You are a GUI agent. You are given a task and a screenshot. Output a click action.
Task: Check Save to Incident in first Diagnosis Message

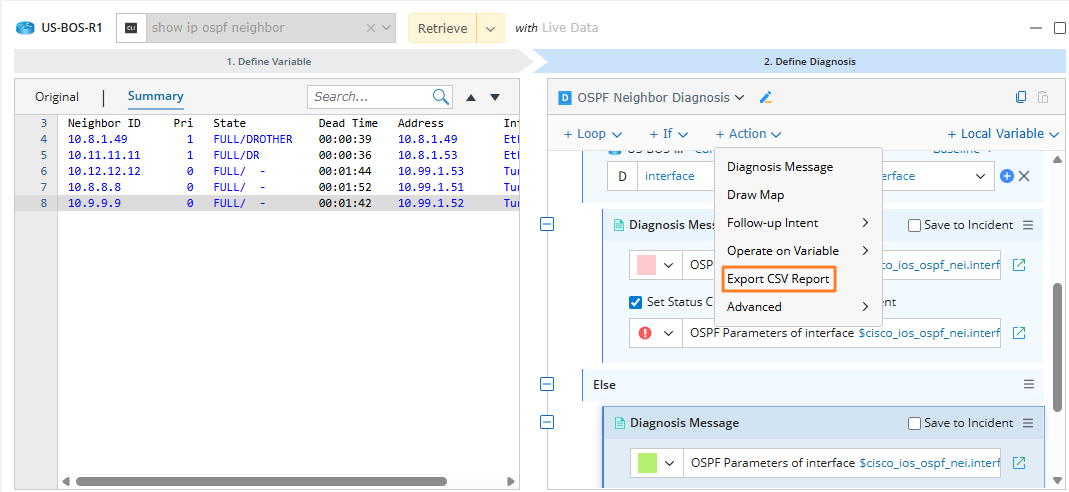point(914,225)
